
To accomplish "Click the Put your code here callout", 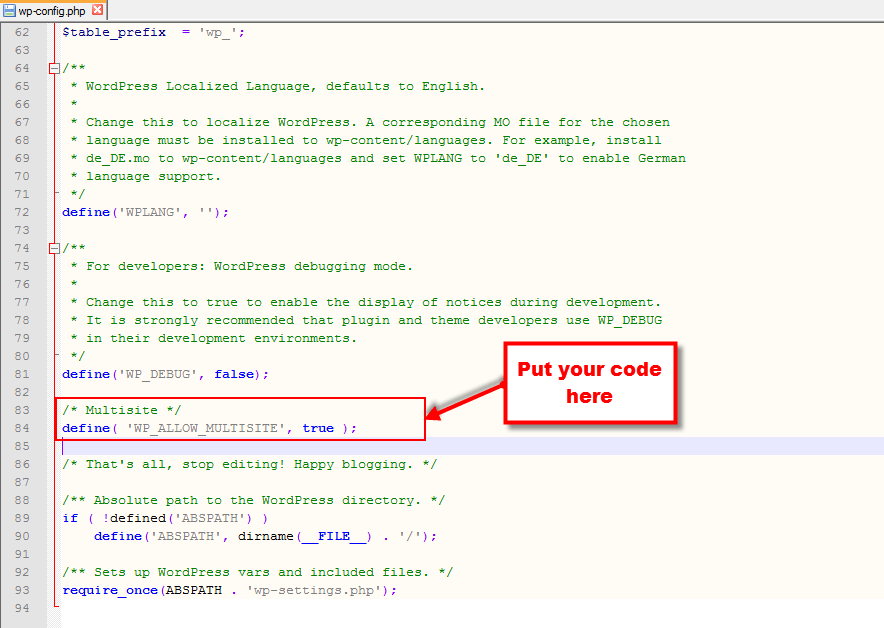I will pyautogui.click(x=590, y=382).
